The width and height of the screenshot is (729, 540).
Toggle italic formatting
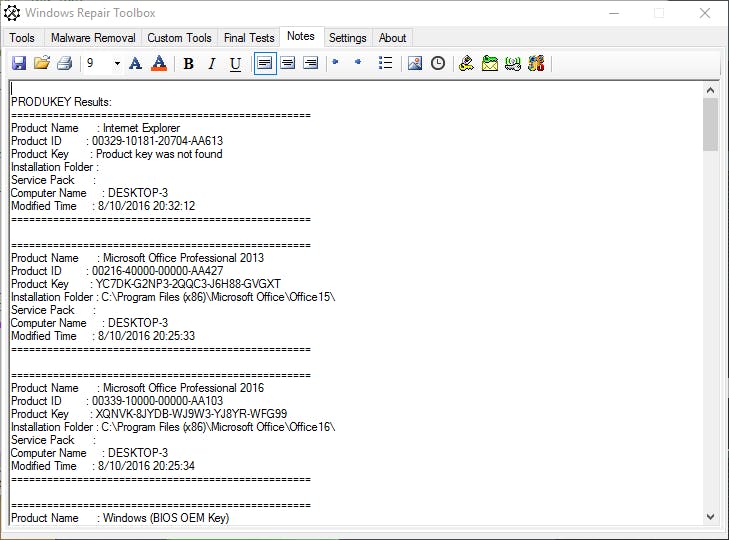point(212,63)
